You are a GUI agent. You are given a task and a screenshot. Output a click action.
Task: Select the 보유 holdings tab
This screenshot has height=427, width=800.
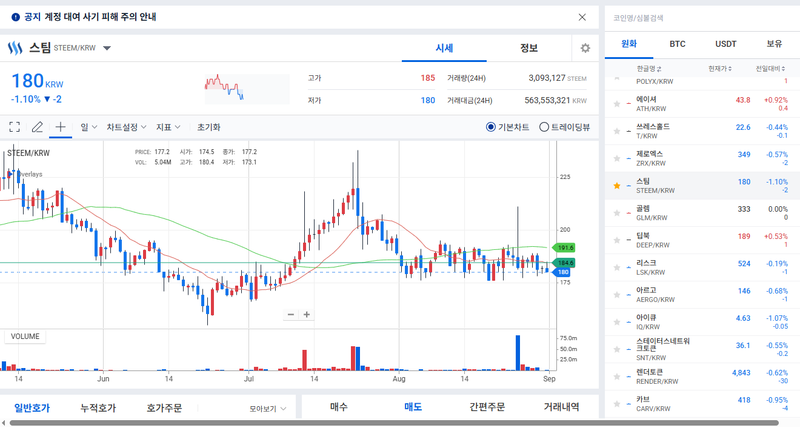tap(774, 44)
